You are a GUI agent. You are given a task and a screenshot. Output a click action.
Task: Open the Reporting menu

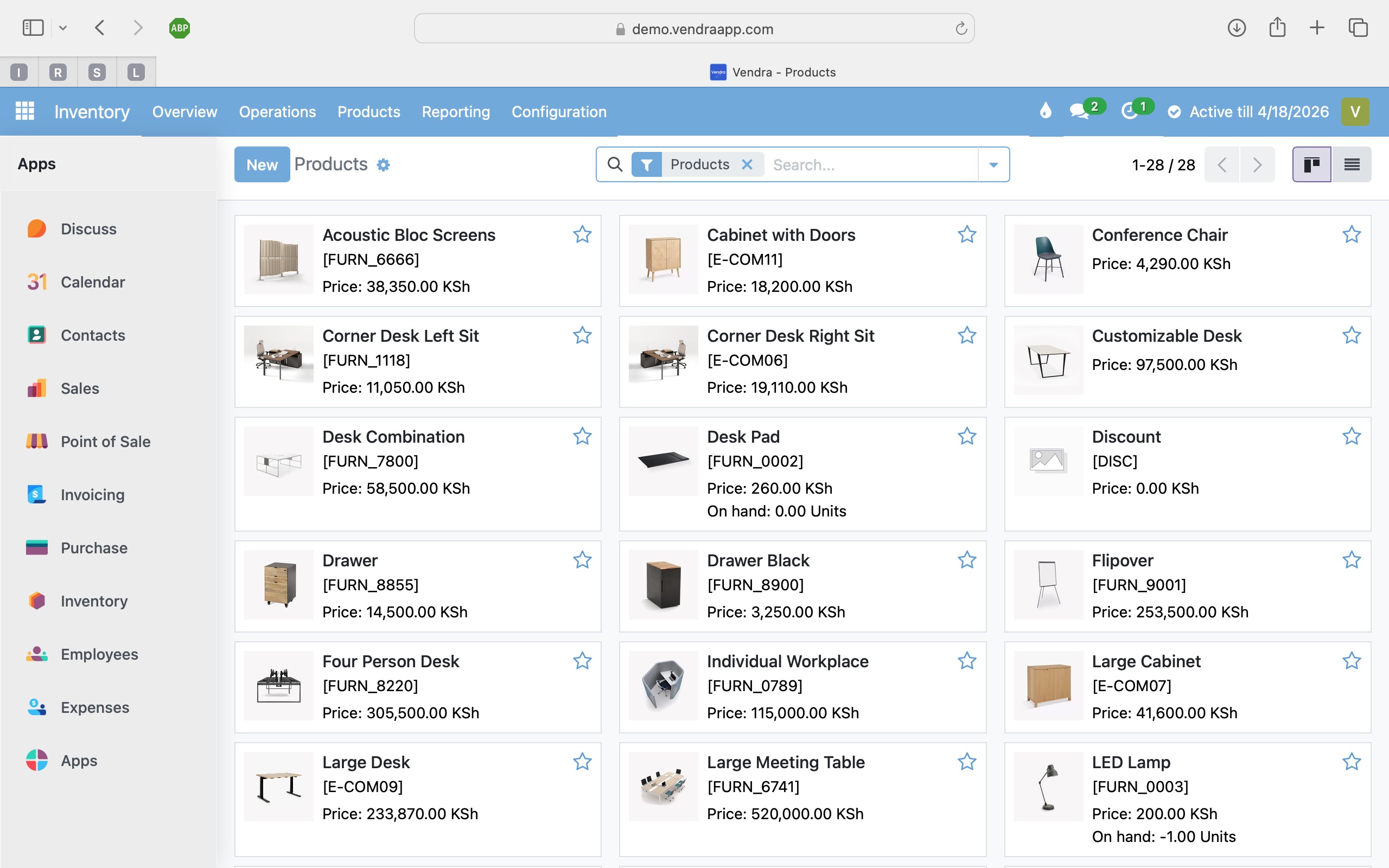click(456, 111)
